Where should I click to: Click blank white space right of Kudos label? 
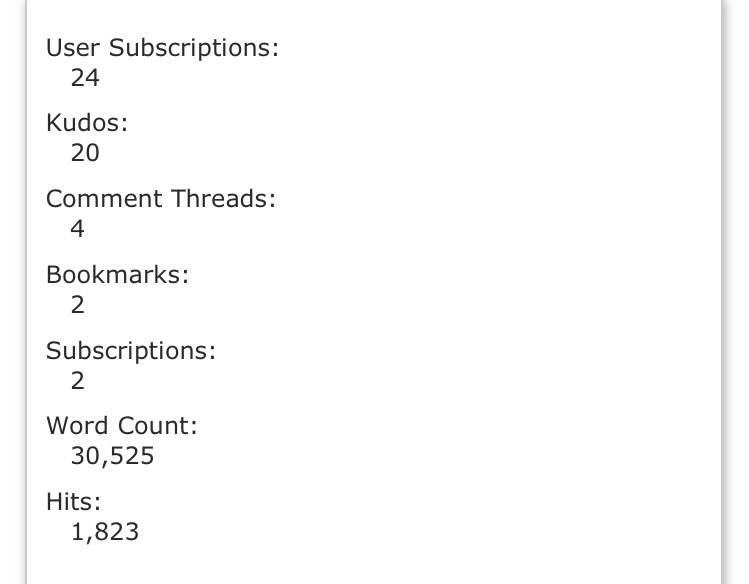(x=400, y=123)
